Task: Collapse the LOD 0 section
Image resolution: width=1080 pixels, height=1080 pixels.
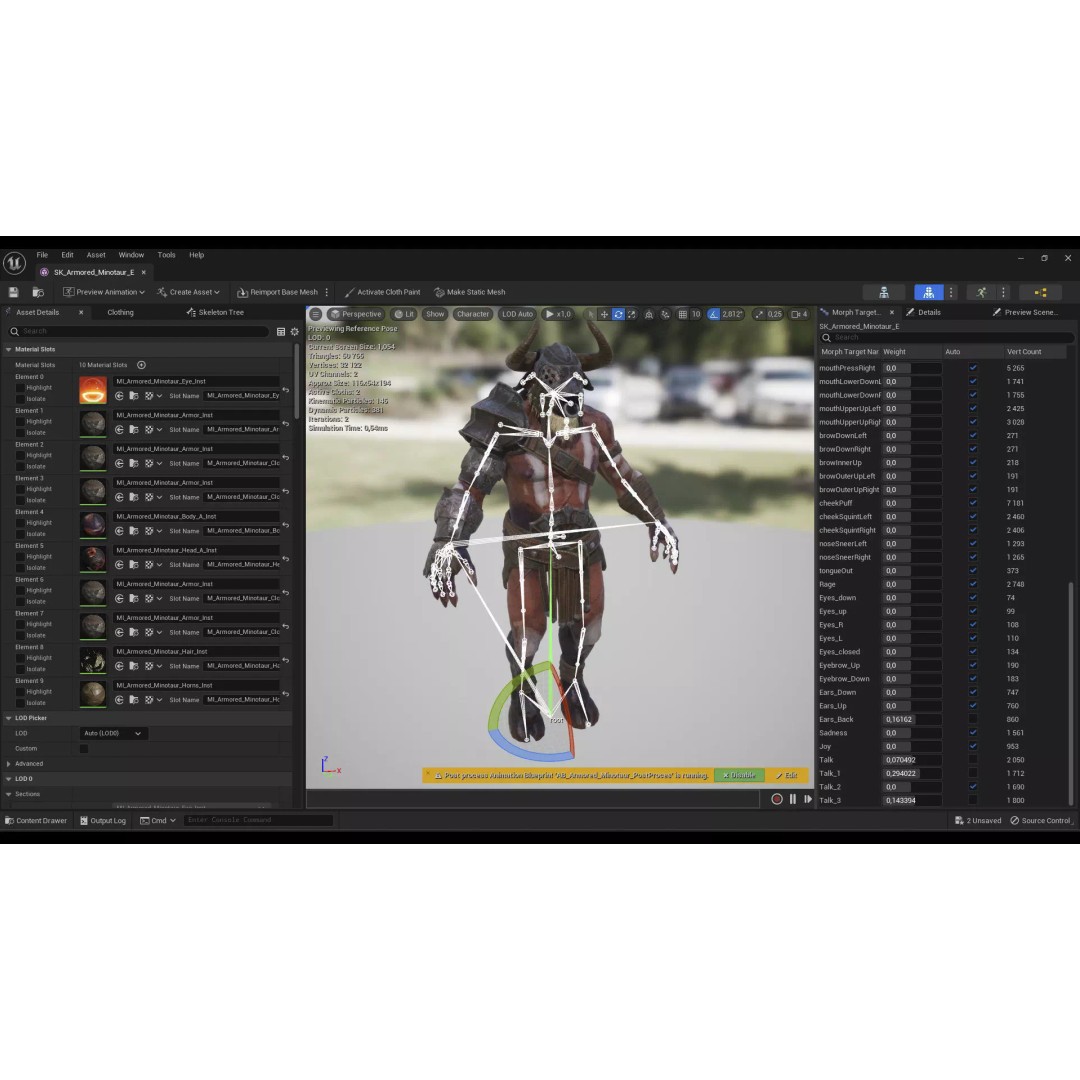Action: [x=9, y=779]
